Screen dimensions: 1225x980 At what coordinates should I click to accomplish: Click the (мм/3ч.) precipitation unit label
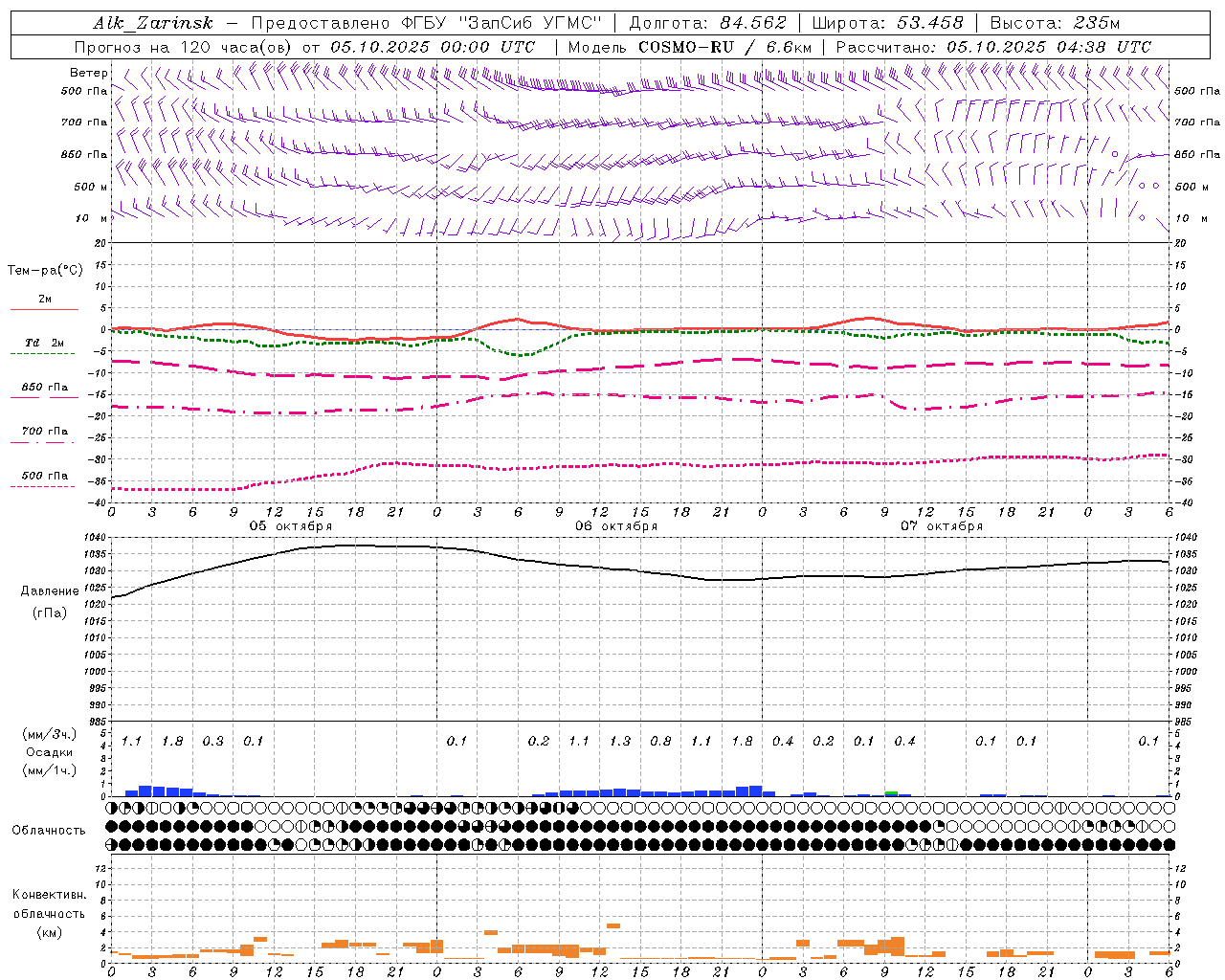(49, 734)
